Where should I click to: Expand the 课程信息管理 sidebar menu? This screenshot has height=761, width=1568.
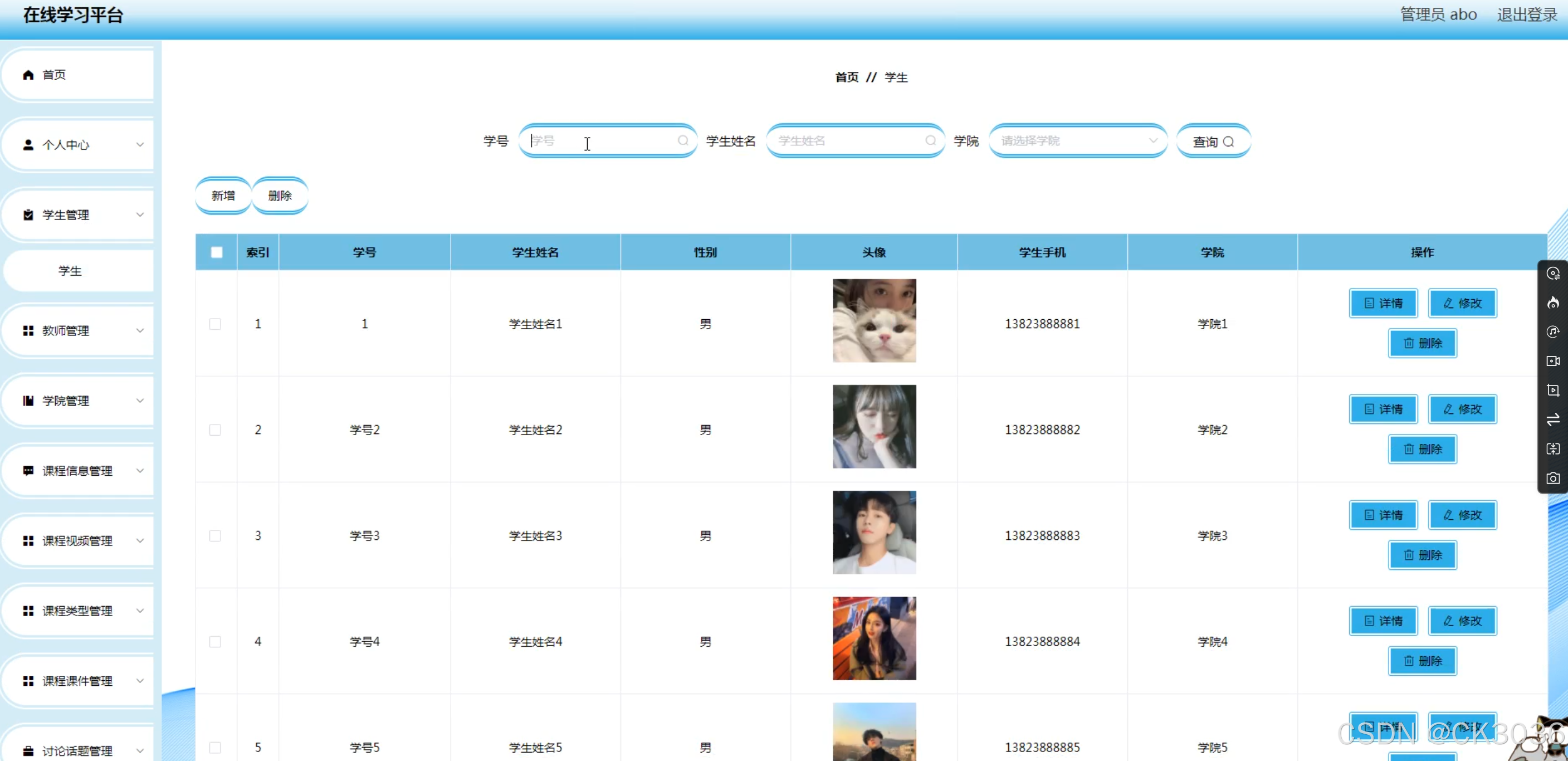coord(79,471)
